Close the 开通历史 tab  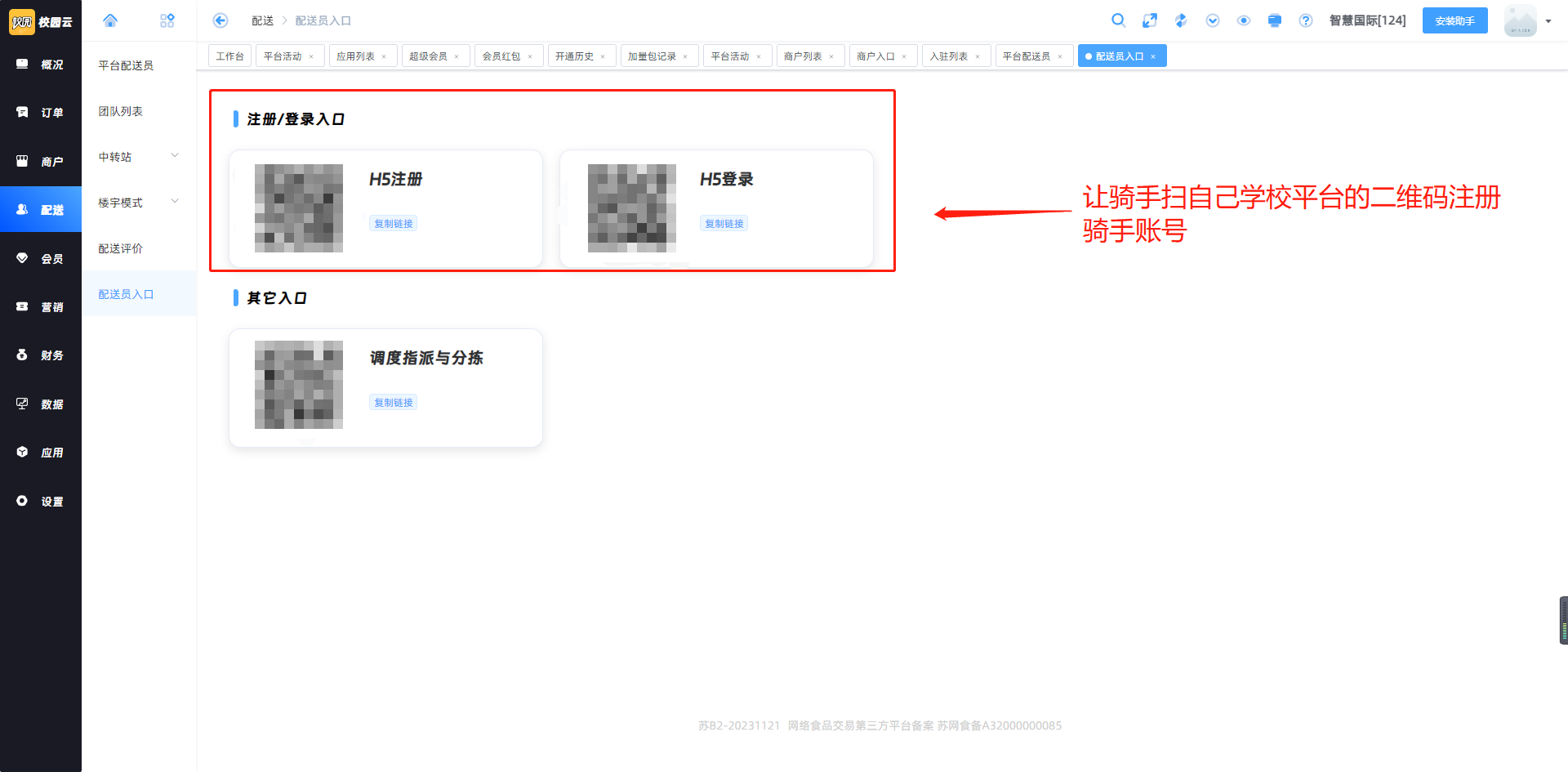coord(603,57)
